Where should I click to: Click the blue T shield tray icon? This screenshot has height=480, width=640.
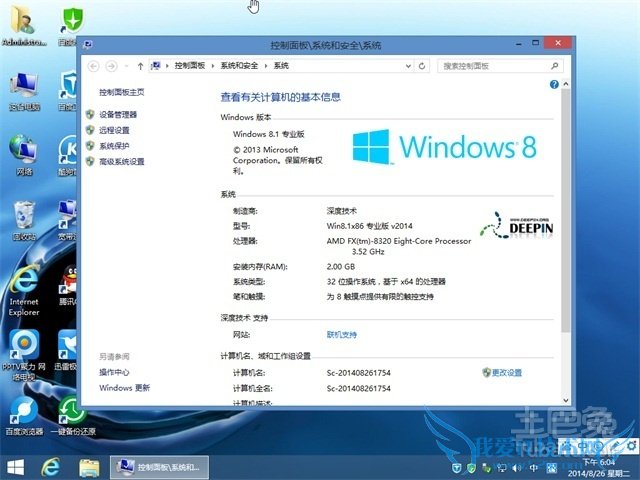456,468
